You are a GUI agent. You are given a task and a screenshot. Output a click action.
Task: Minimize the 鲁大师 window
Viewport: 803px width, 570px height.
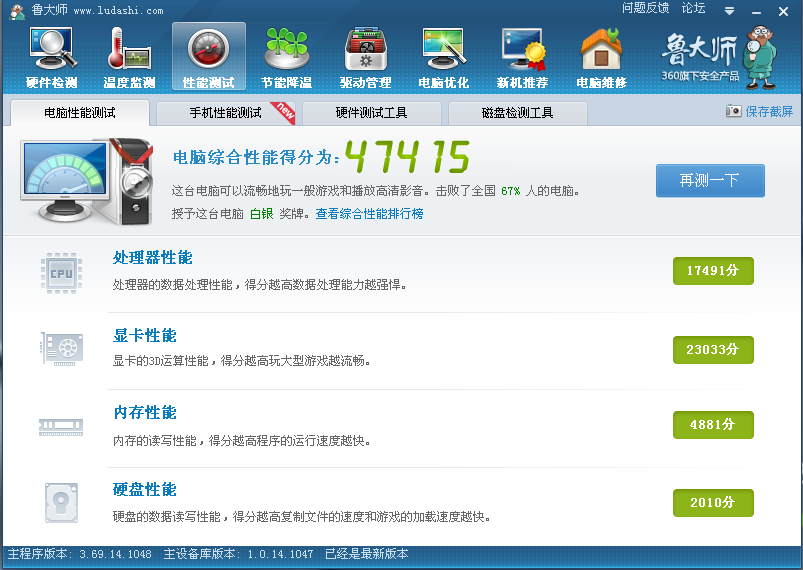[756, 11]
